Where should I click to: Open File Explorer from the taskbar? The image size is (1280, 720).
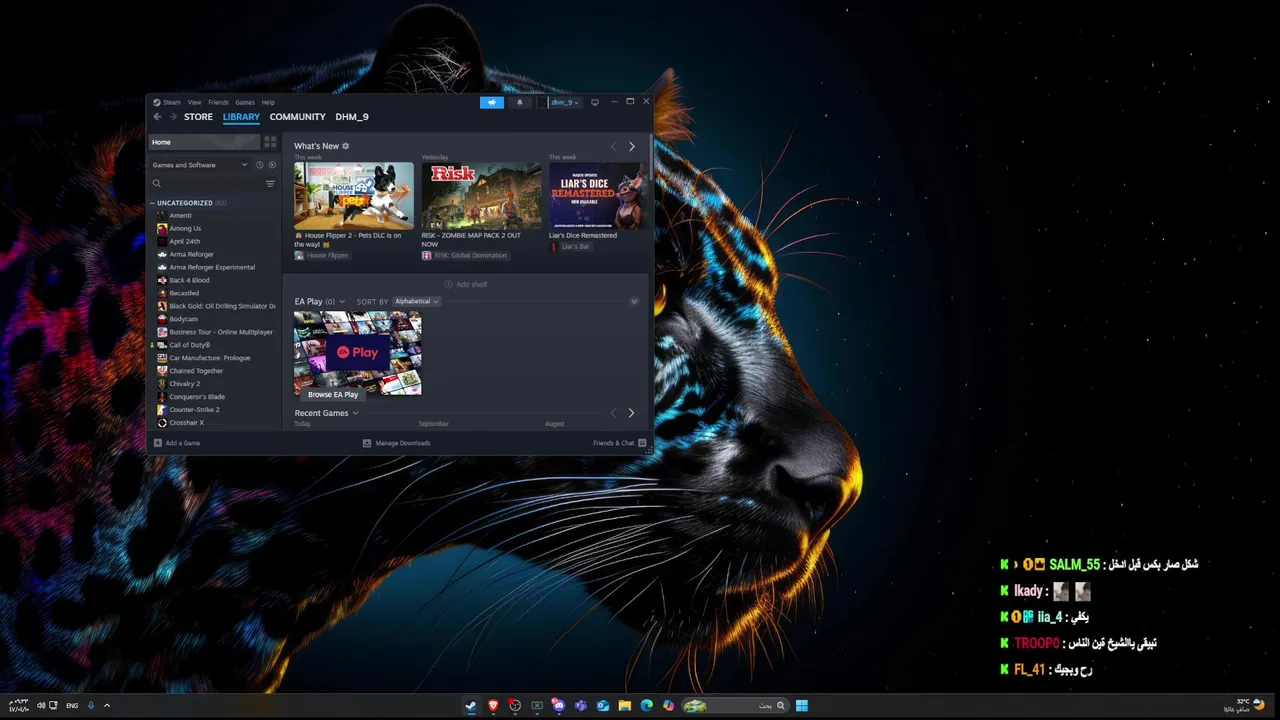(625, 706)
